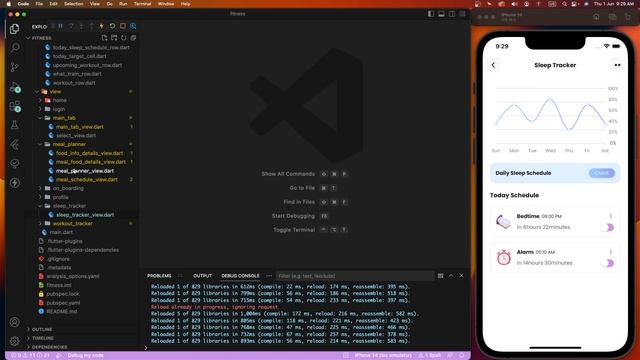The image size is (640, 360).
Task: Open the Apple menu
Action: pyautogui.click(x=9, y=4)
